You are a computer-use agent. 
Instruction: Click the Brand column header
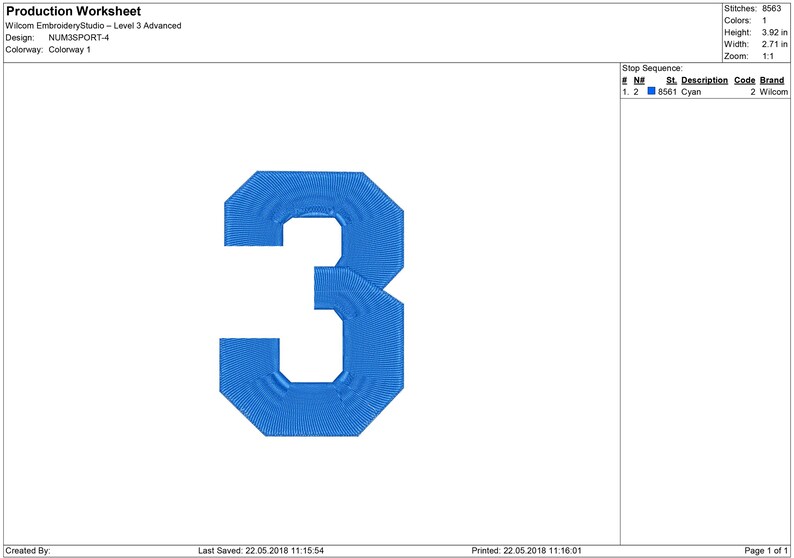coord(772,80)
